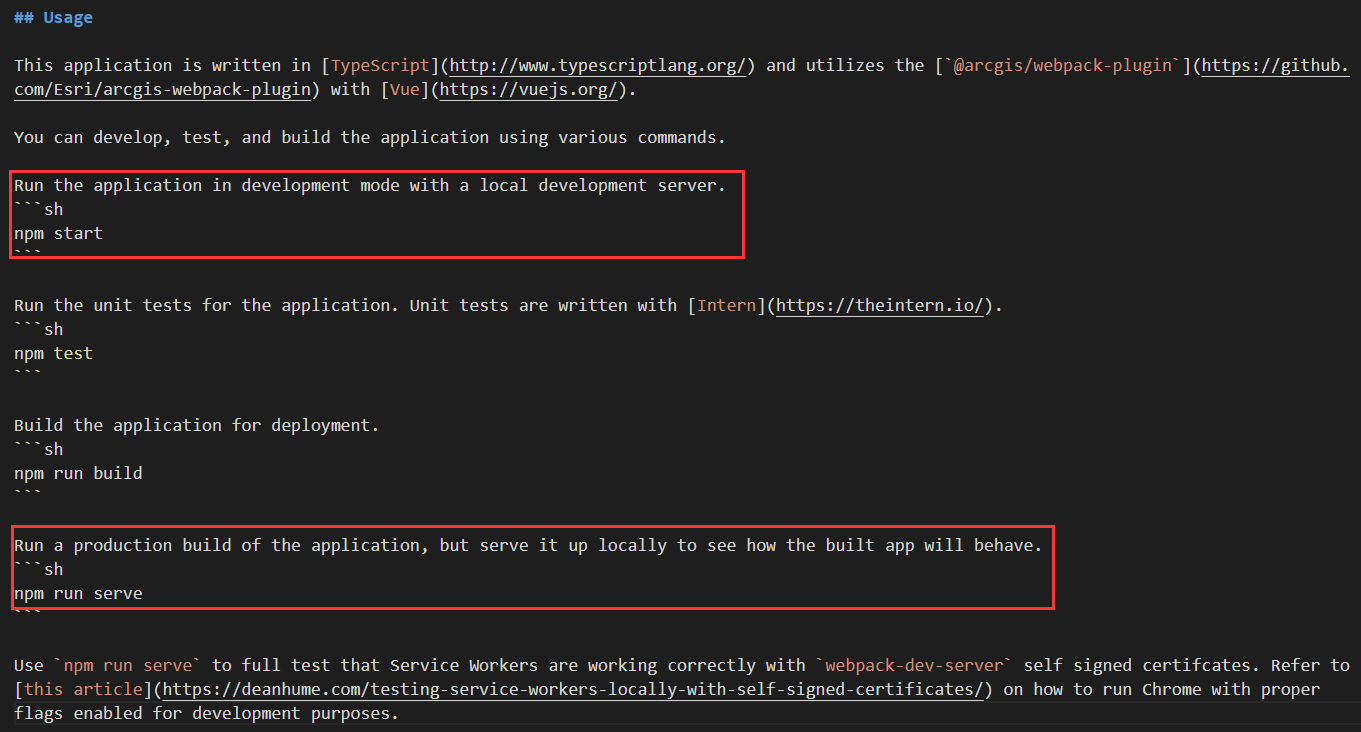Click the "npm run build" command line
Viewport: 1361px width, 732px height.
coord(78,473)
